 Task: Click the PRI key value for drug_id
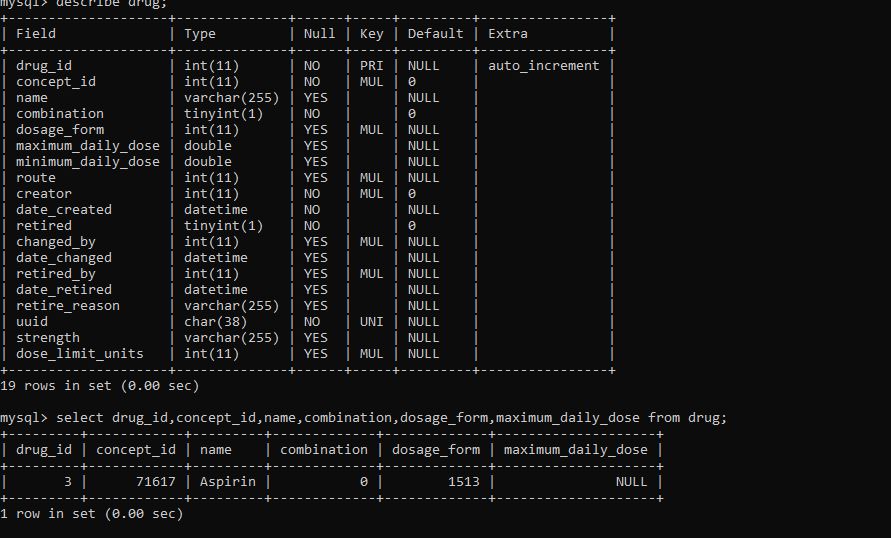[x=371, y=66]
